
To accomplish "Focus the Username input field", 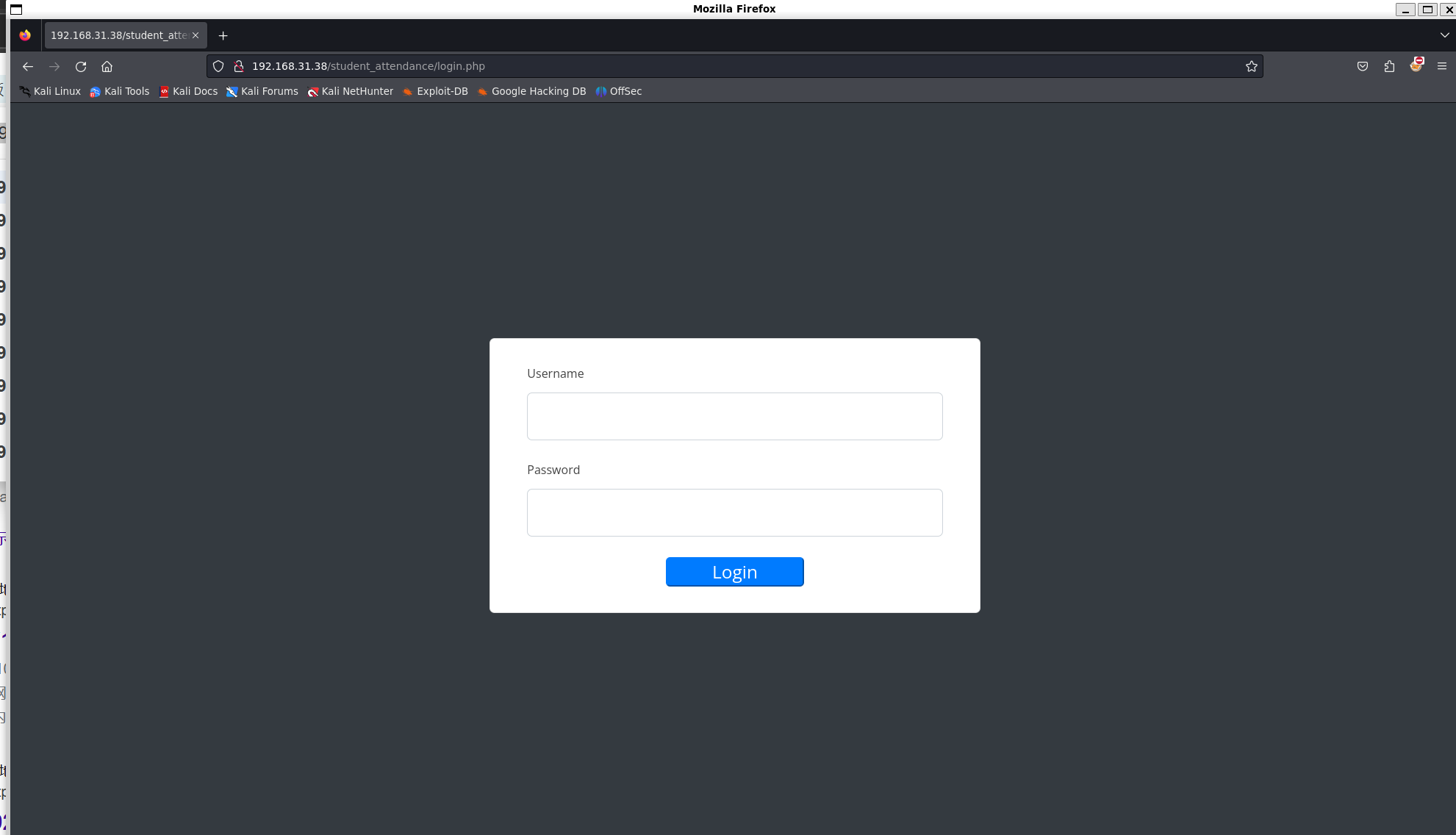I will pyautogui.click(x=734, y=416).
